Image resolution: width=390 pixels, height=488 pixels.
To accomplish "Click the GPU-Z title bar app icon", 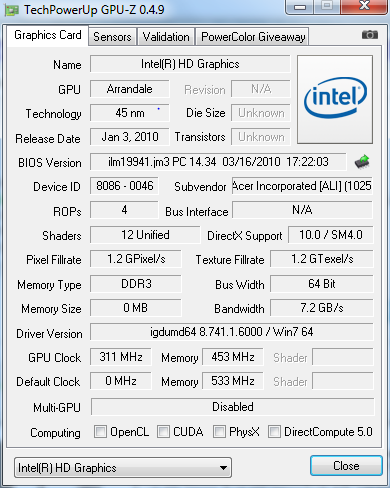I will (x=11, y=11).
